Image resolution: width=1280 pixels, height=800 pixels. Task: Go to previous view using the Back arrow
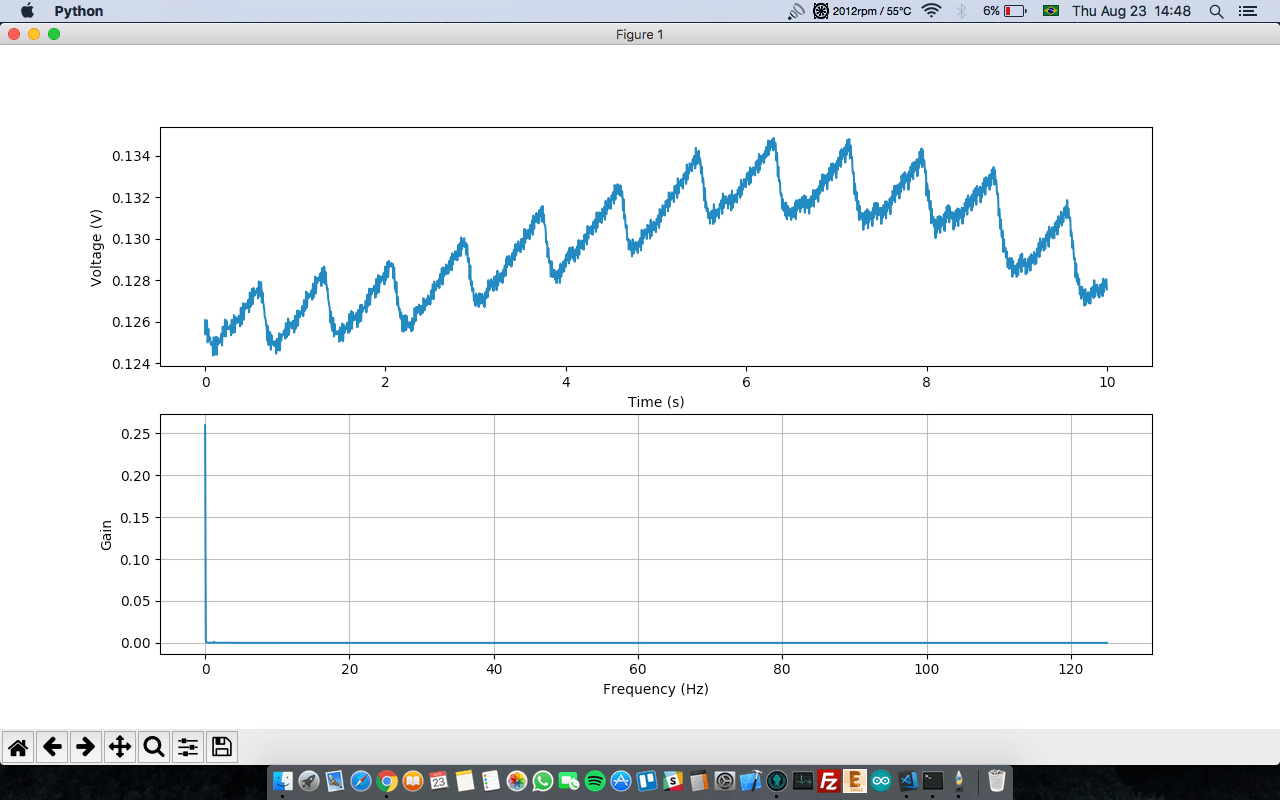coord(51,746)
